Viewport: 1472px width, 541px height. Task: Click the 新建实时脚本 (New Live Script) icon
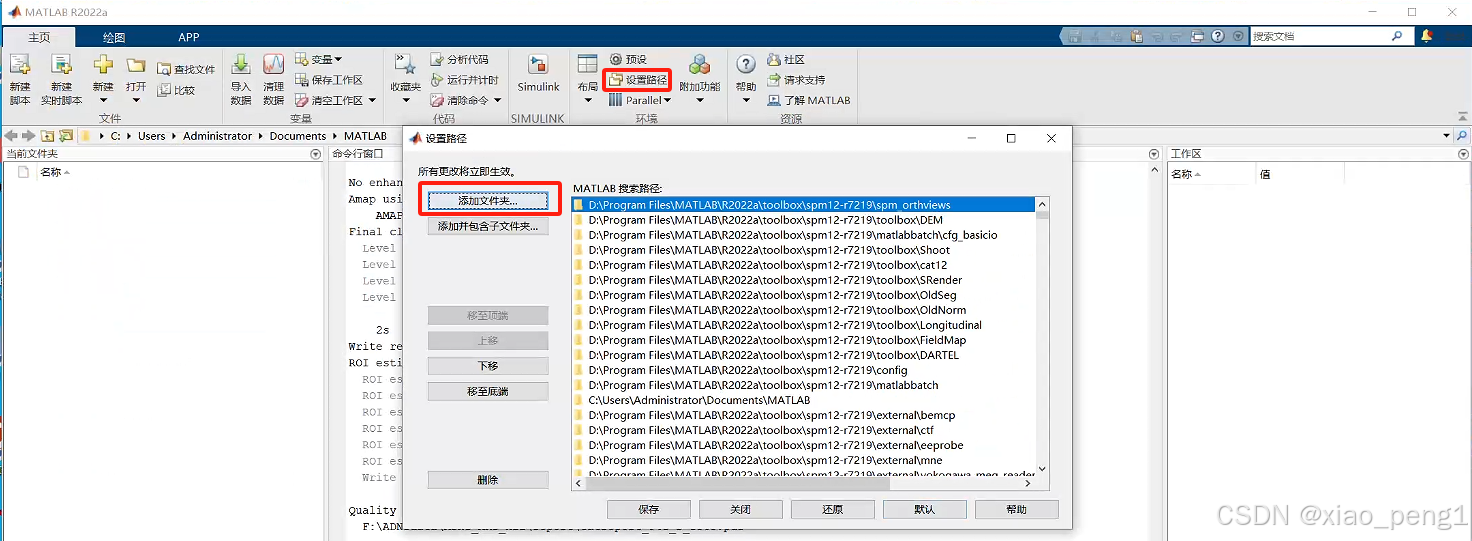pos(62,66)
